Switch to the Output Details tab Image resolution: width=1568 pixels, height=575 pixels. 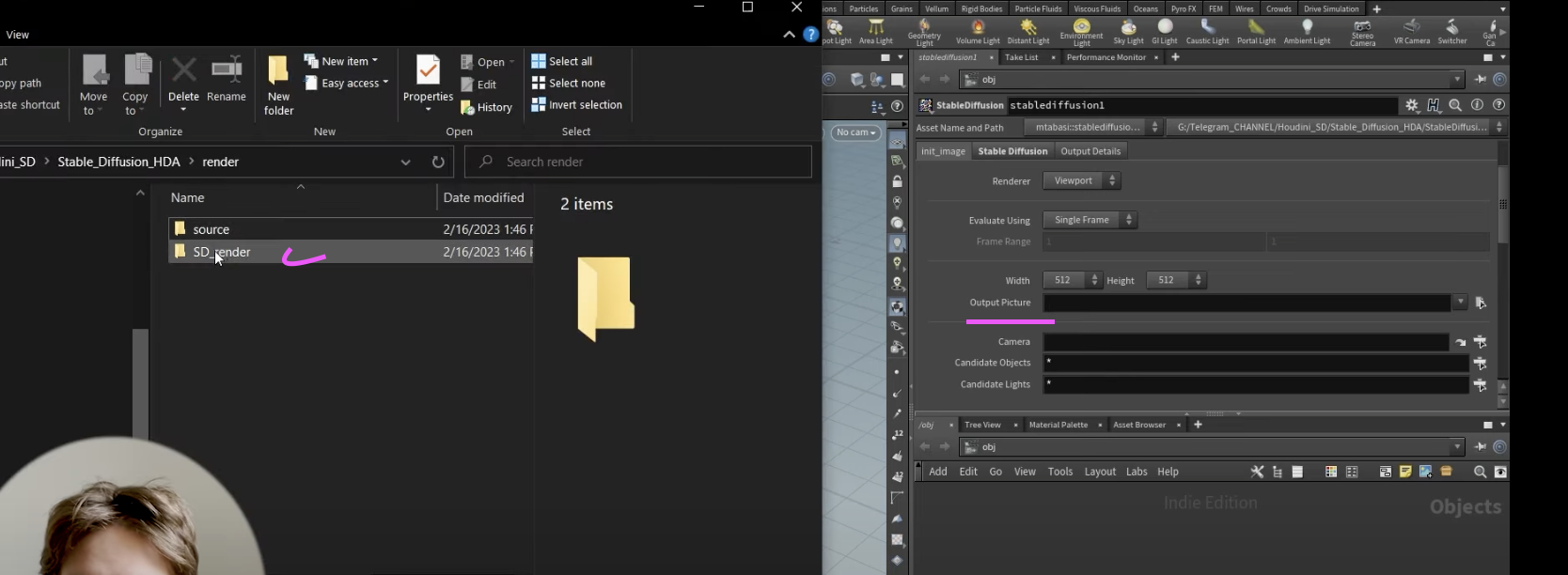coord(1090,151)
